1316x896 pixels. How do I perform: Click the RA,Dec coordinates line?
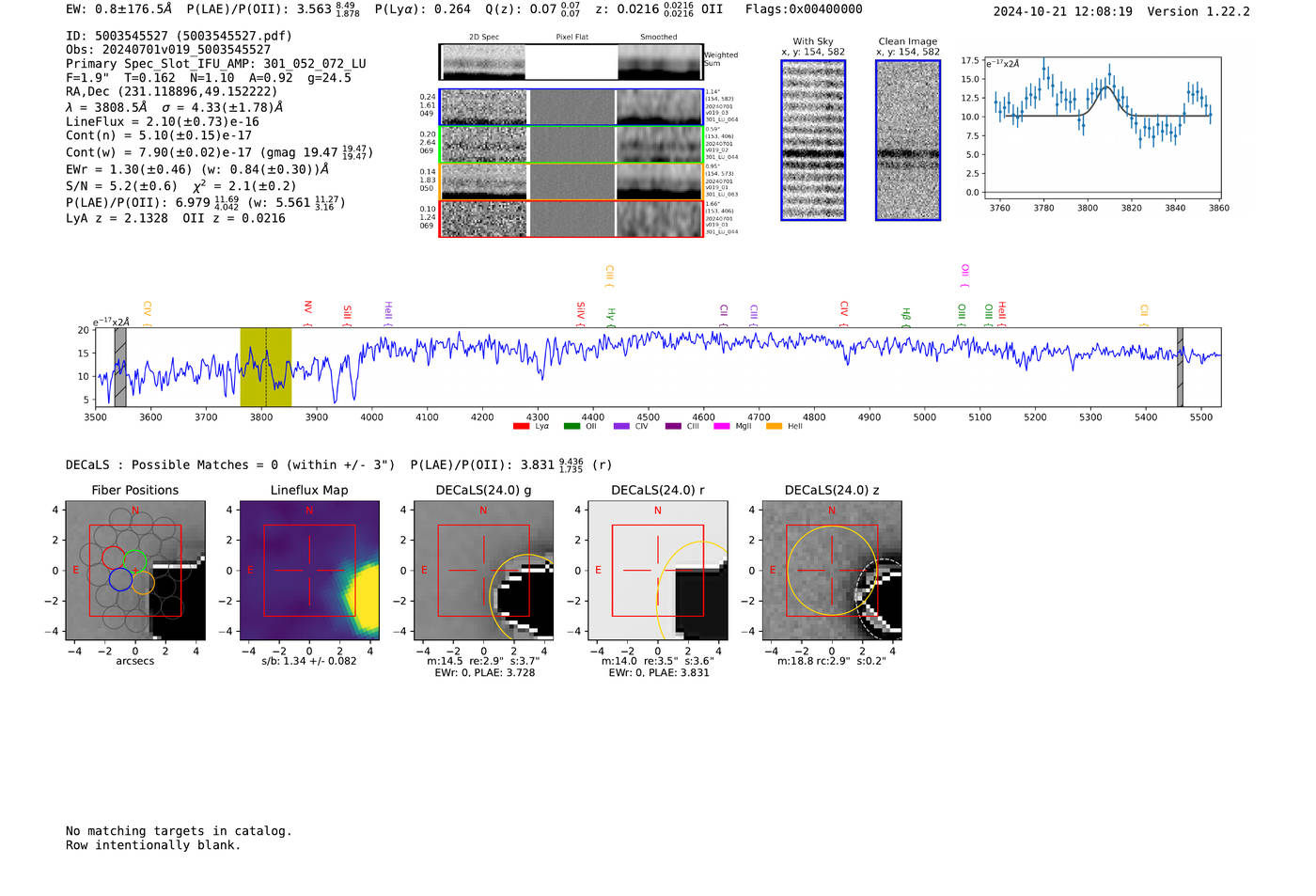click(172, 92)
